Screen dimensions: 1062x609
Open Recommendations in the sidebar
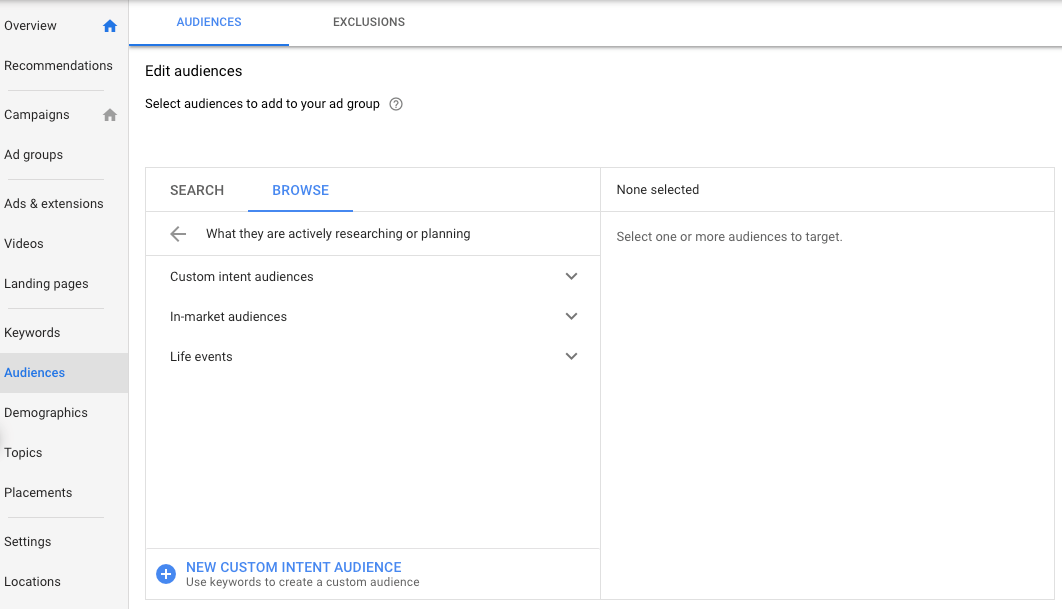58,66
